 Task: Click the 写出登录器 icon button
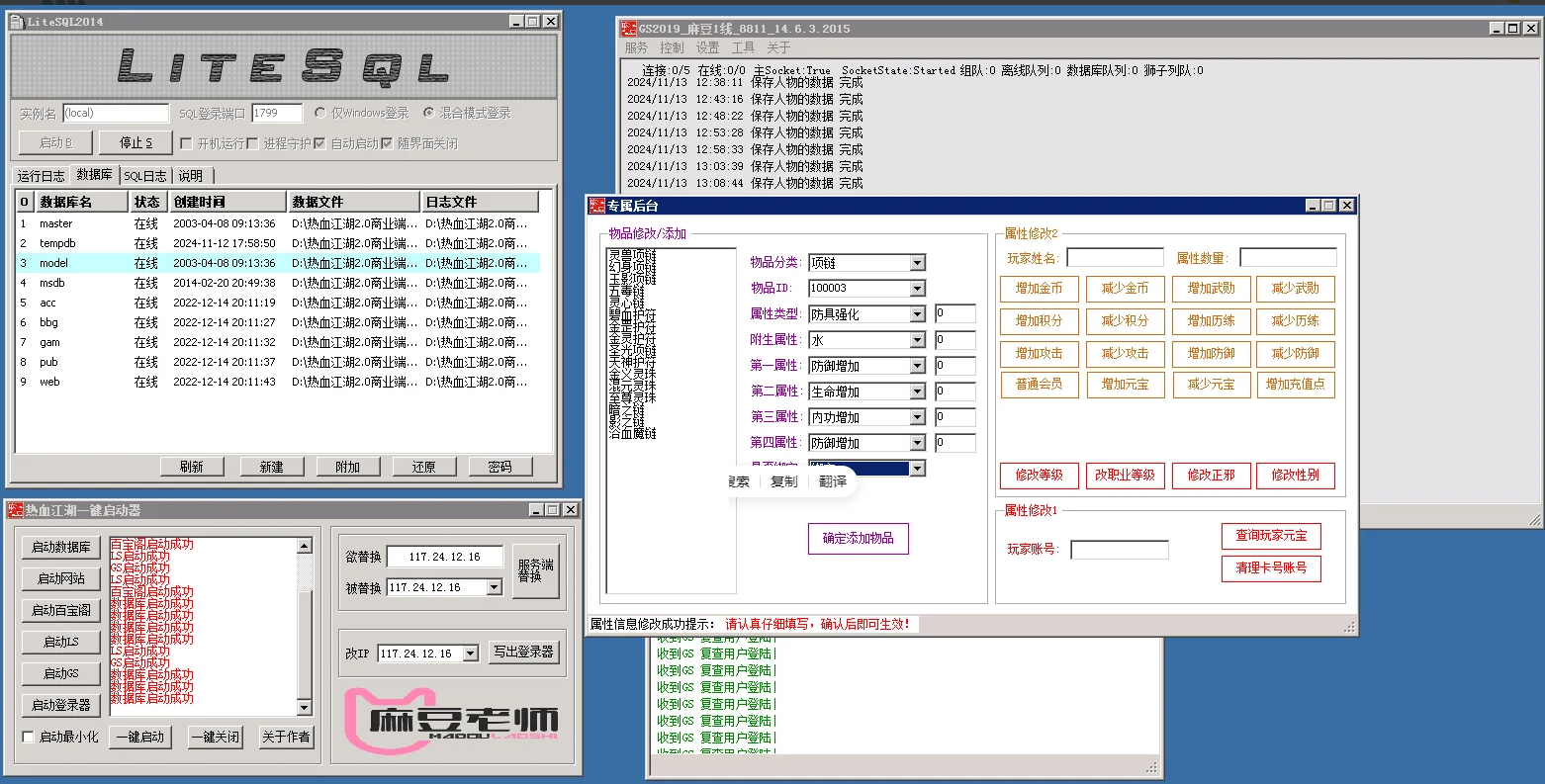pyautogui.click(x=525, y=652)
